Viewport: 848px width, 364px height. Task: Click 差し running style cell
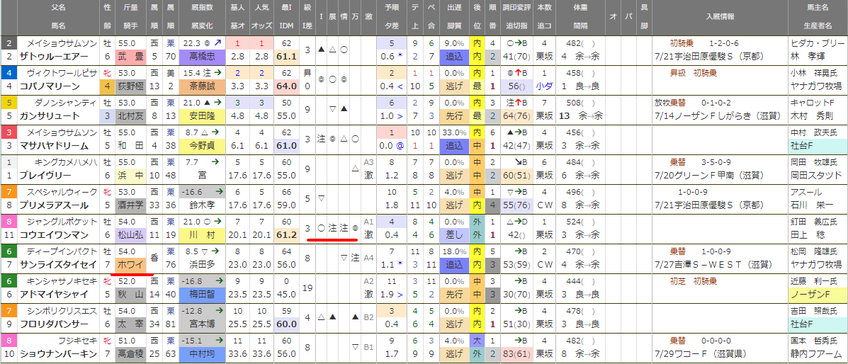[453, 234]
